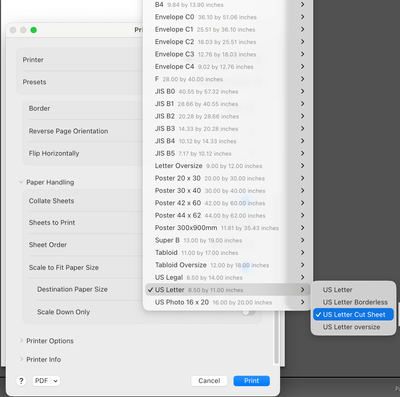Choose Poster 42 x 60 paper size
400x397 pixels.
tap(228, 203)
